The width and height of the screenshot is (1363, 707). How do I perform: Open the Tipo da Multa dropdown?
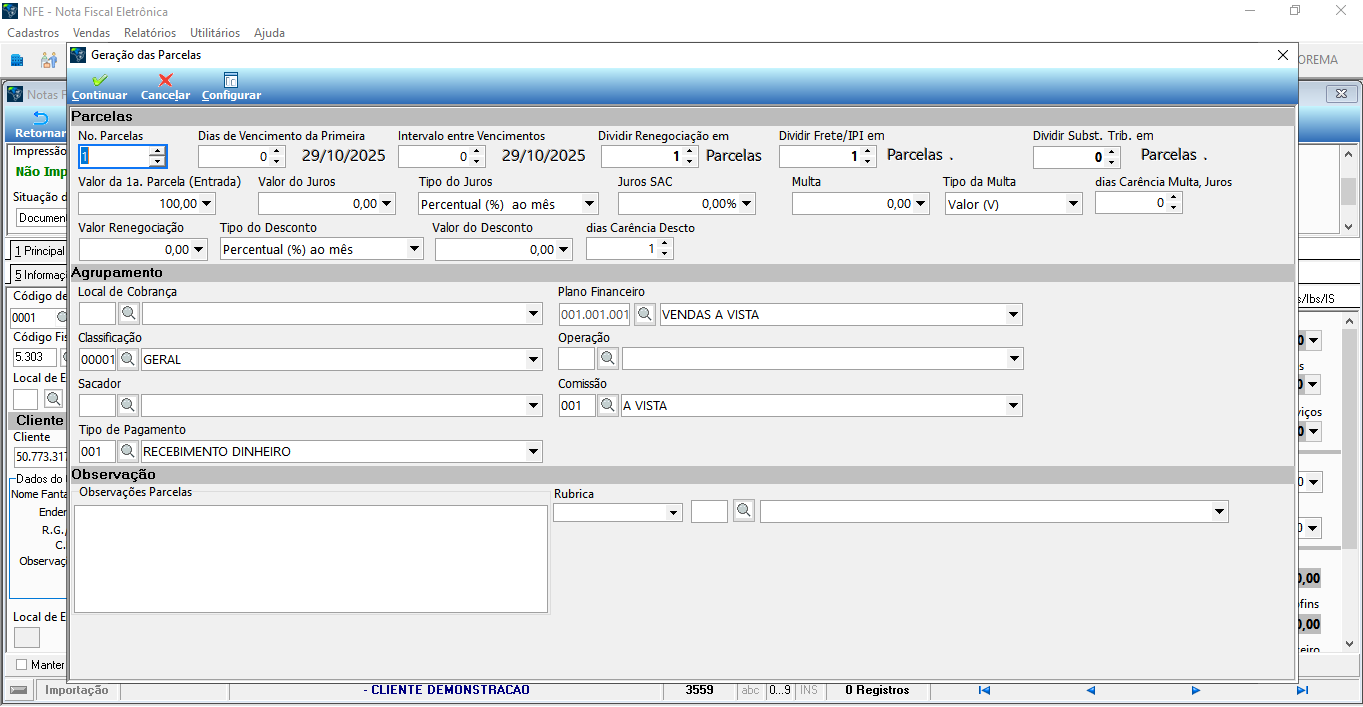point(1073,204)
